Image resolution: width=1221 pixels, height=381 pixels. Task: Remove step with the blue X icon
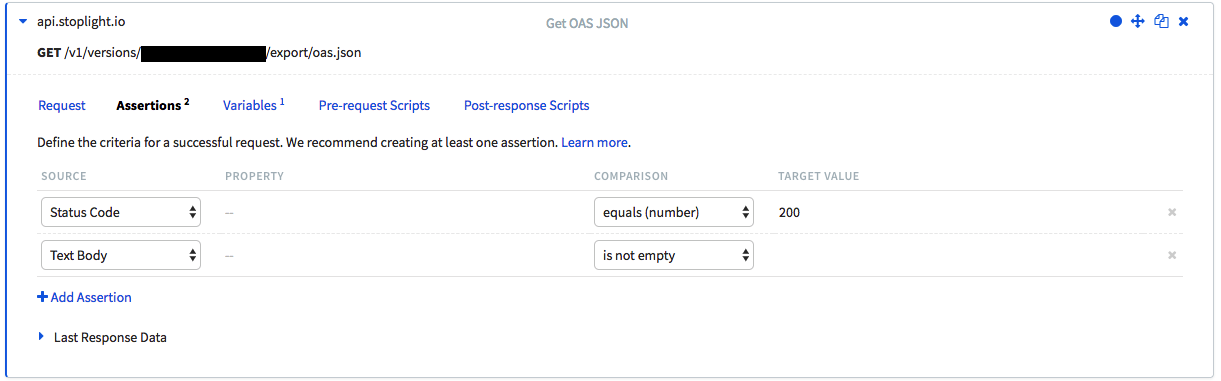coord(1184,21)
